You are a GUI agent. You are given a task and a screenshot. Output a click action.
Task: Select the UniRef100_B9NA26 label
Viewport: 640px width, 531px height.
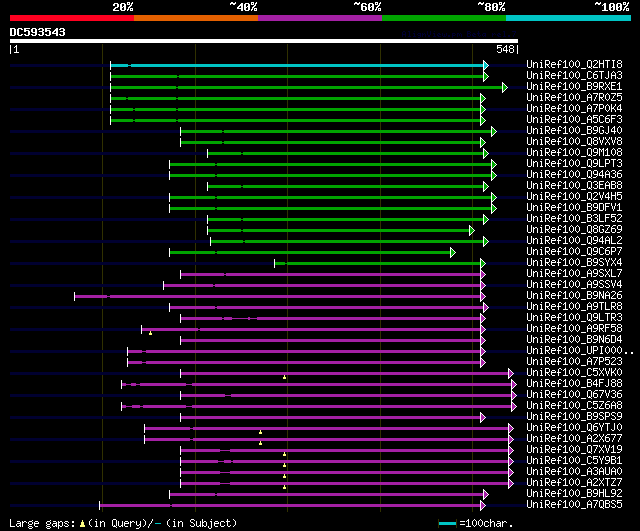(574, 296)
